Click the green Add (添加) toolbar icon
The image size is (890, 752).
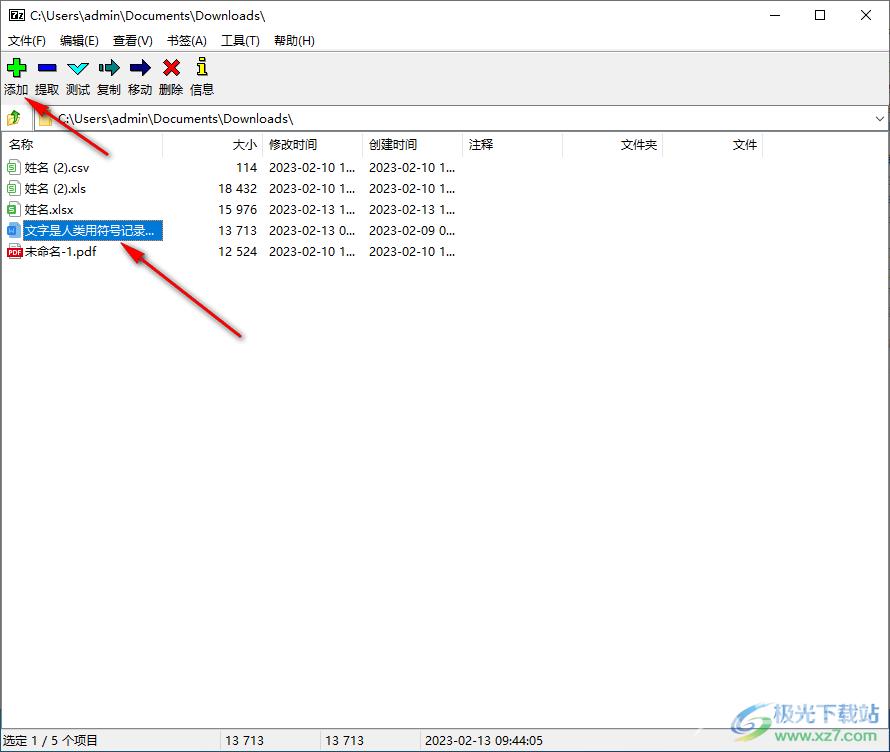pos(16,68)
